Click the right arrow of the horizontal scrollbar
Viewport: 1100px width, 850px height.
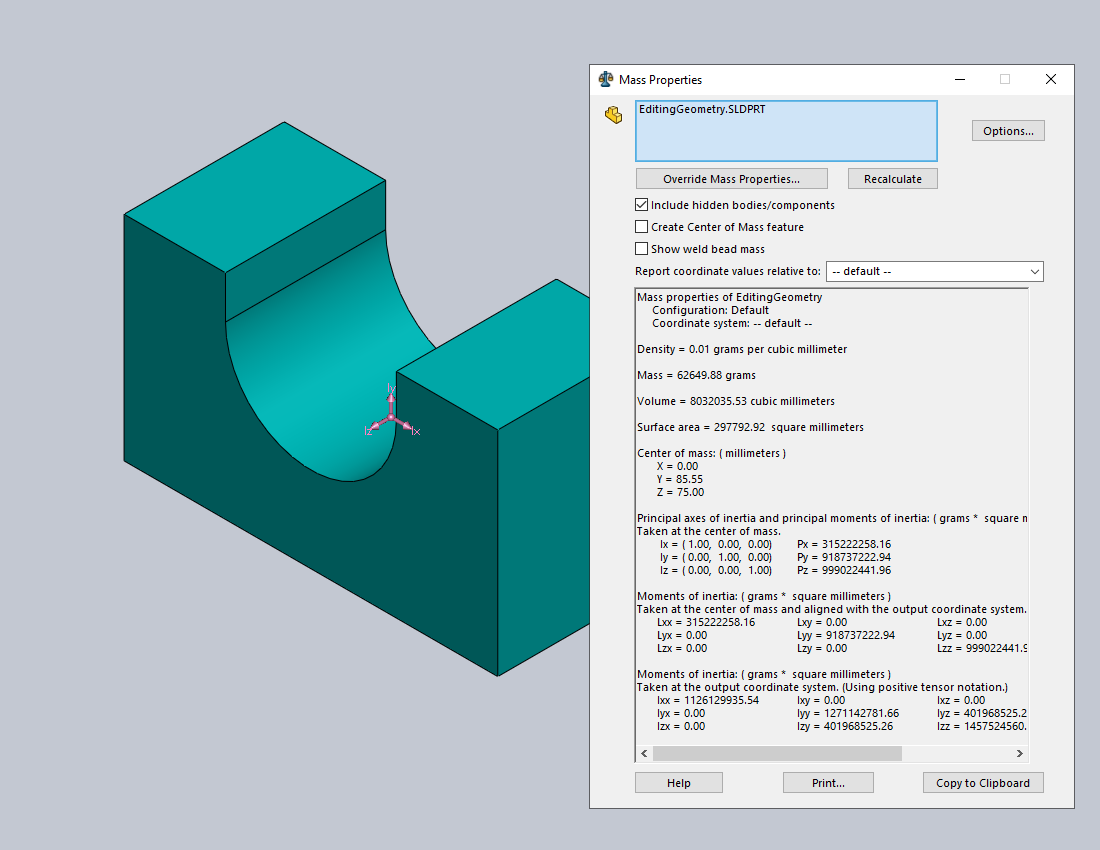tap(1020, 753)
